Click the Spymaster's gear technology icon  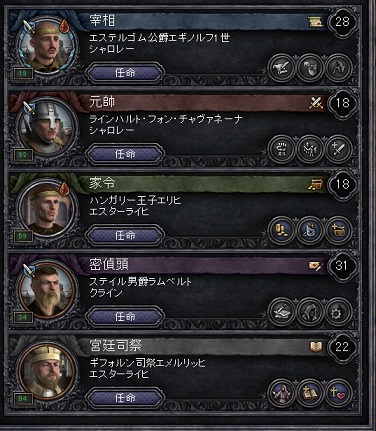(x=338, y=311)
